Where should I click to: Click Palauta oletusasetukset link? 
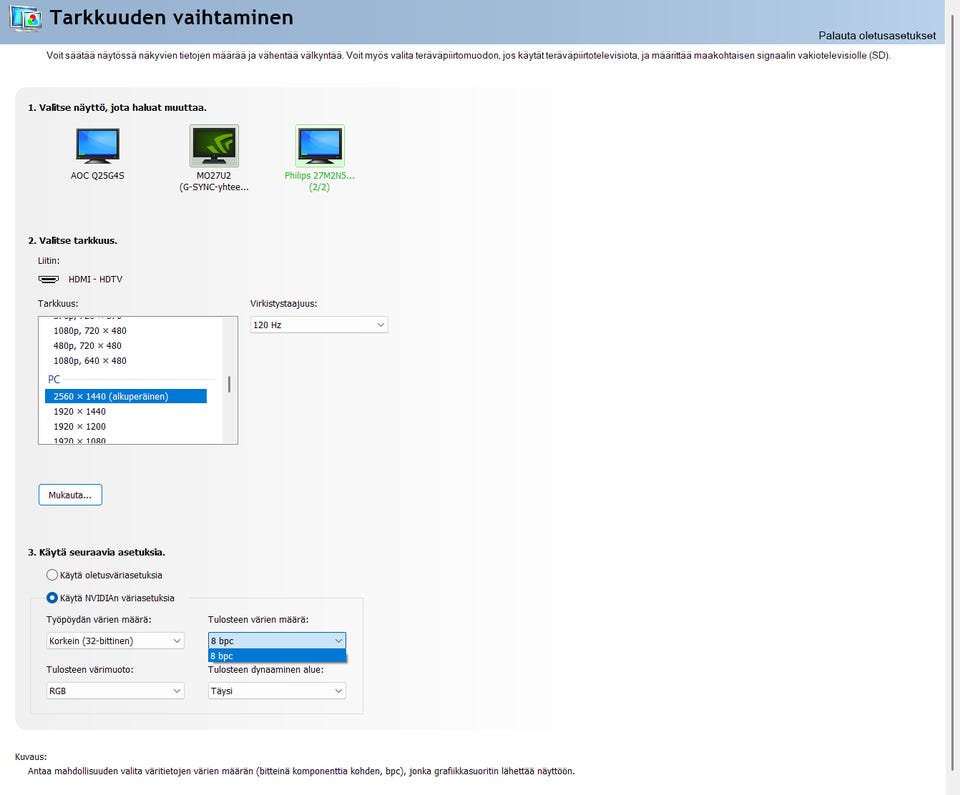(877, 36)
